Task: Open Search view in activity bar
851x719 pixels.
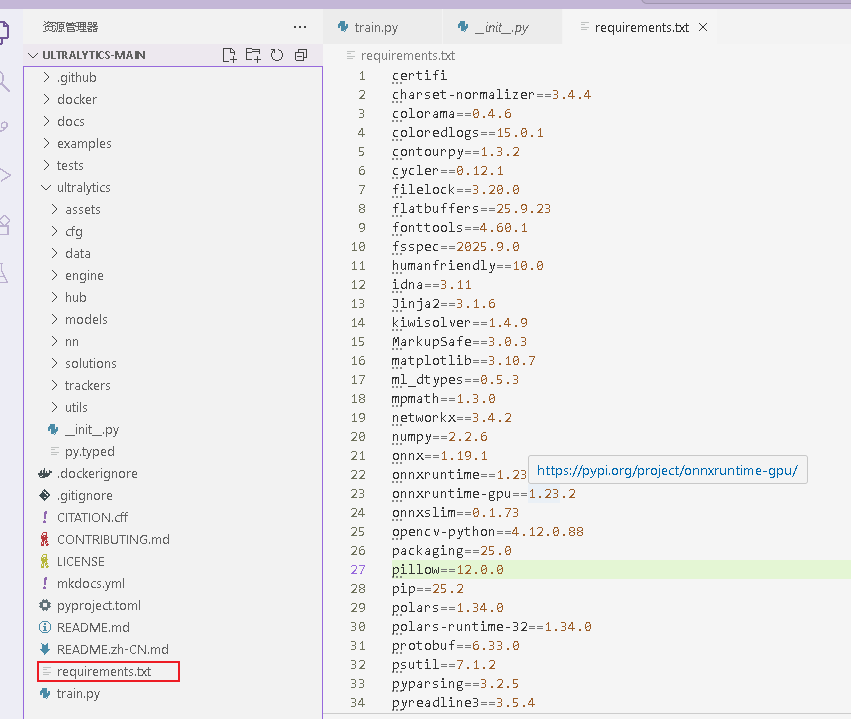Action: click(x=4, y=81)
